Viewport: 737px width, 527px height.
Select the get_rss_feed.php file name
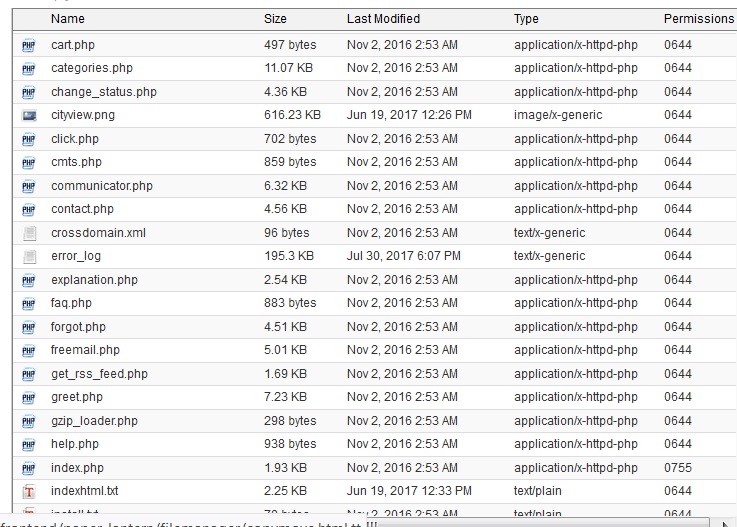[x=99, y=374]
